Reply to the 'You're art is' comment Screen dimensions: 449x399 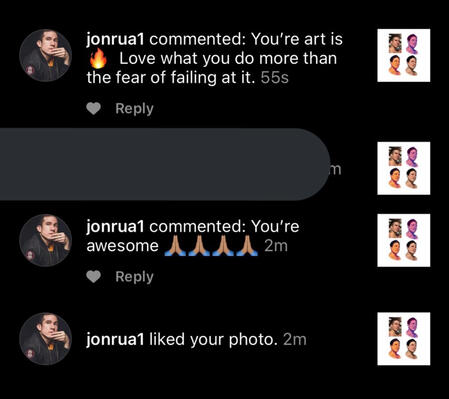tap(134, 109)
